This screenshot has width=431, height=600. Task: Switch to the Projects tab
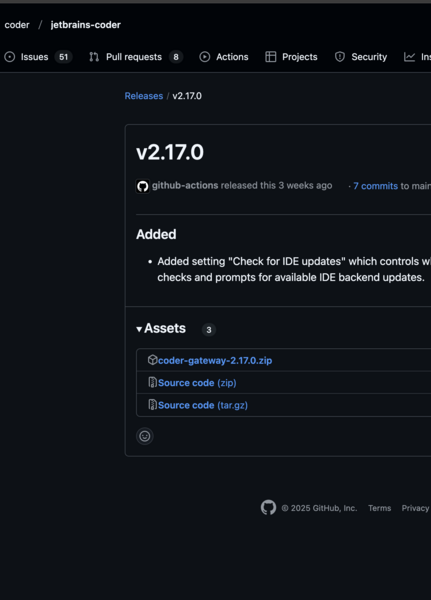point(291,57)
